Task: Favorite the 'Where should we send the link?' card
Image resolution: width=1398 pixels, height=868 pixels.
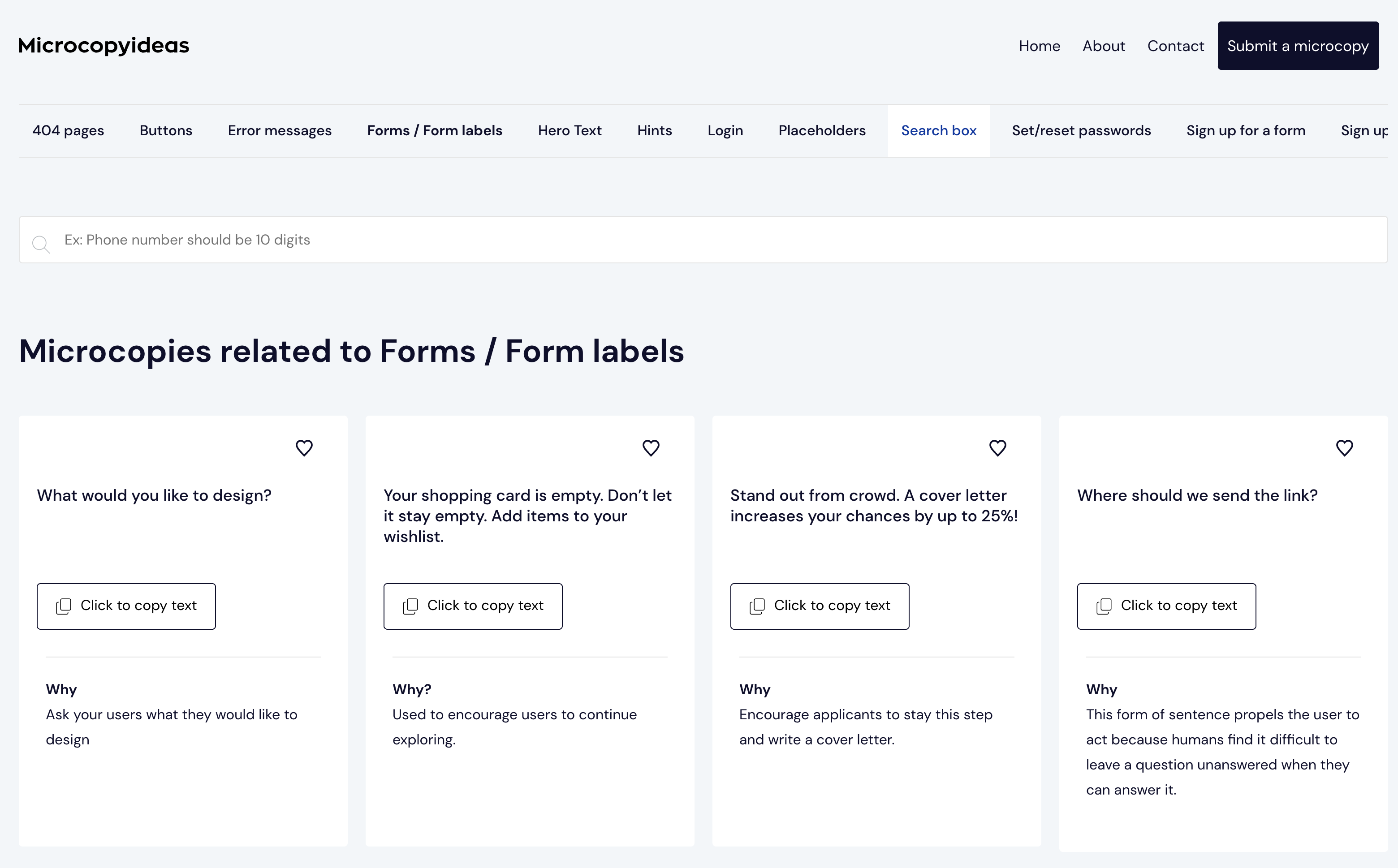Action: pos(1345,448)
